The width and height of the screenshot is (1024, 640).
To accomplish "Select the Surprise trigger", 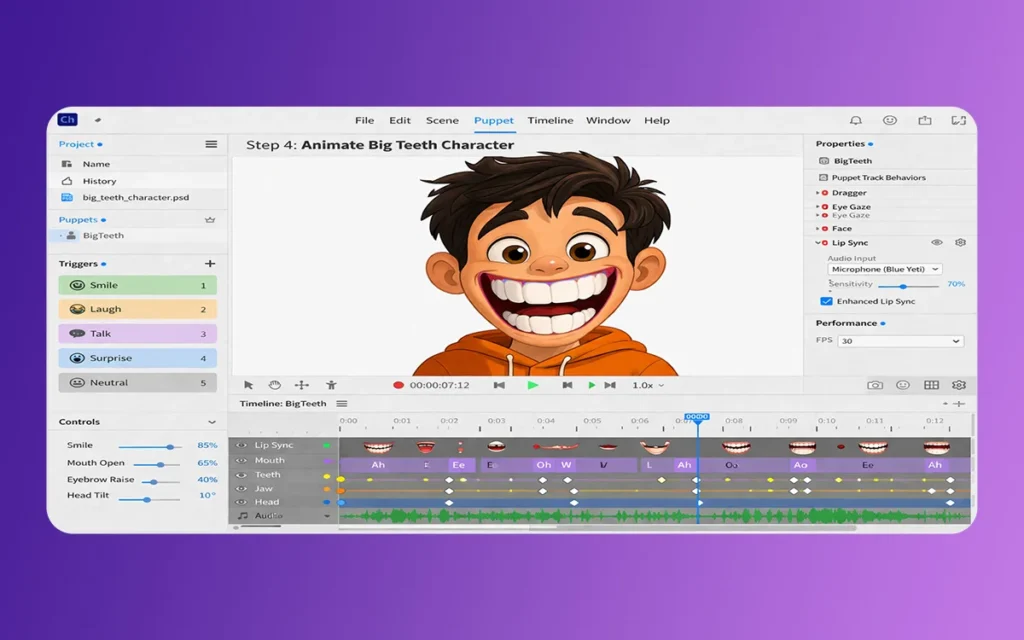I will [137, 358].
